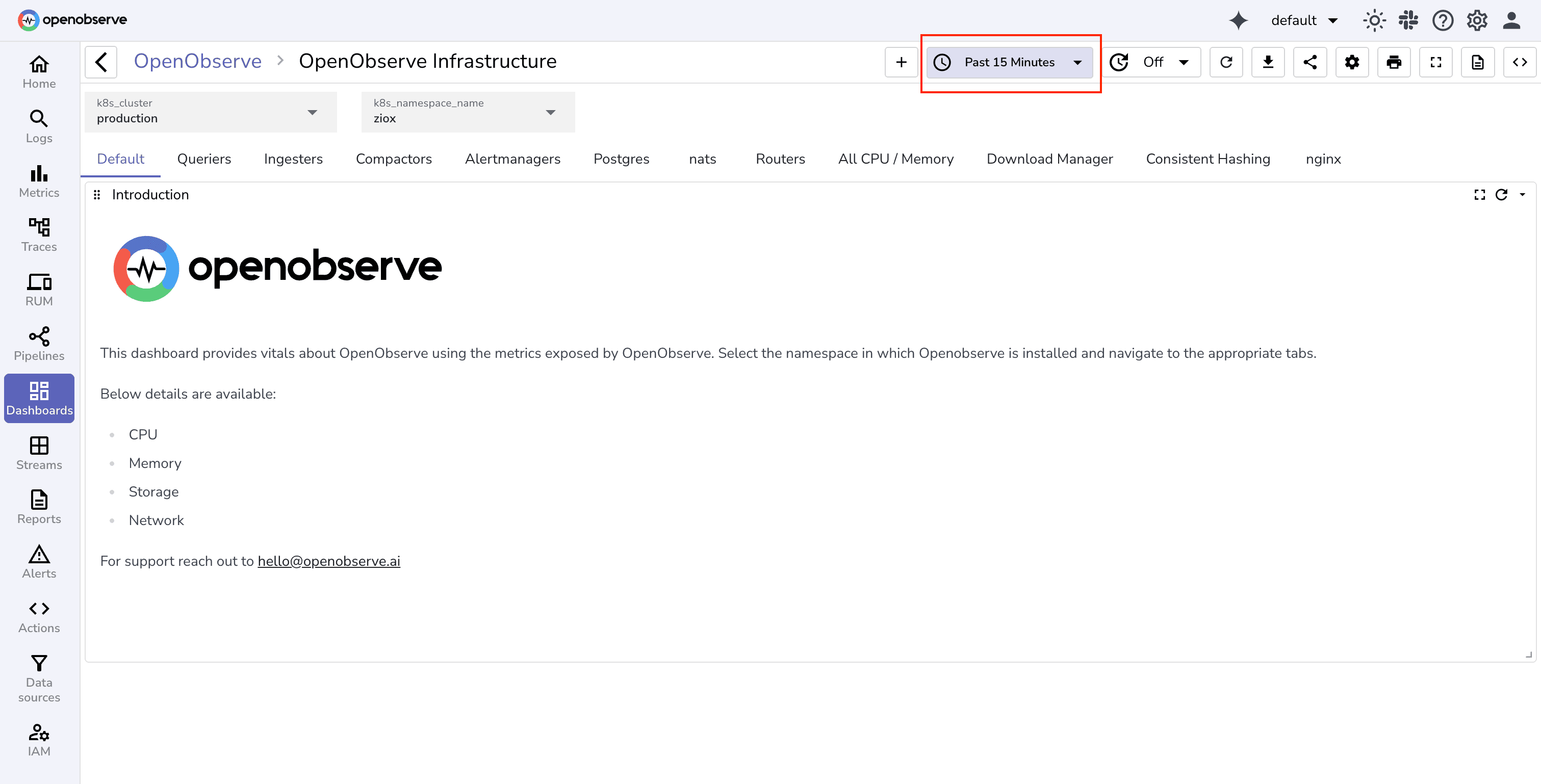
Task: Switch to the Queriers tab
Action: click(x=204, y=159)
